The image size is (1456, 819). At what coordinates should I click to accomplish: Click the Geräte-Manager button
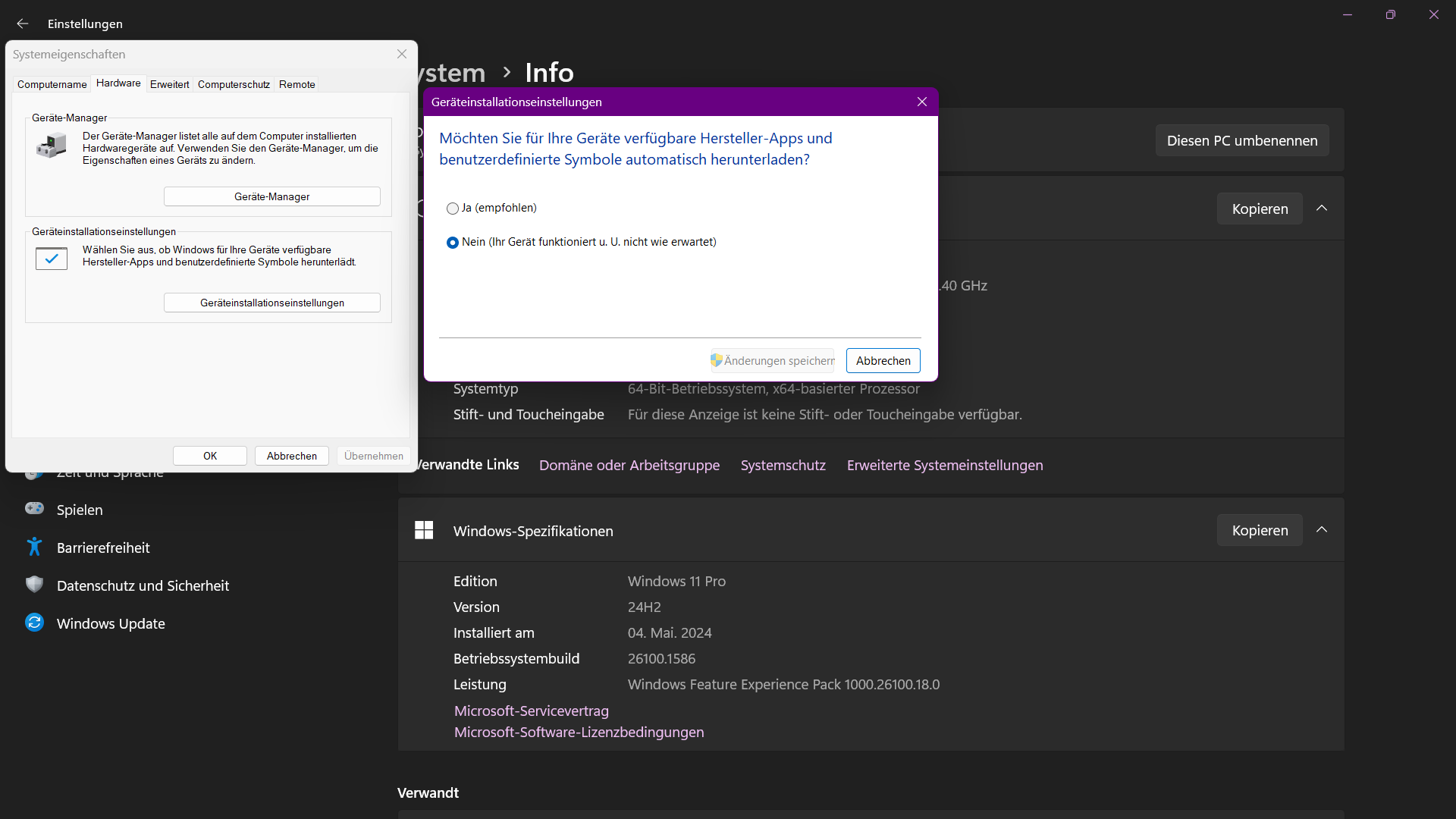[x=271, y=196]
